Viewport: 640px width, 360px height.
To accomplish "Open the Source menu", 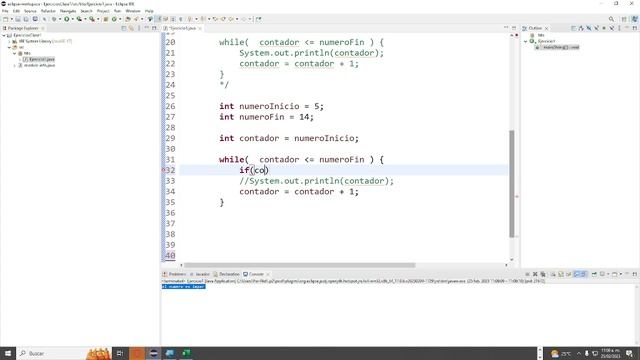I will click(30, 11).
